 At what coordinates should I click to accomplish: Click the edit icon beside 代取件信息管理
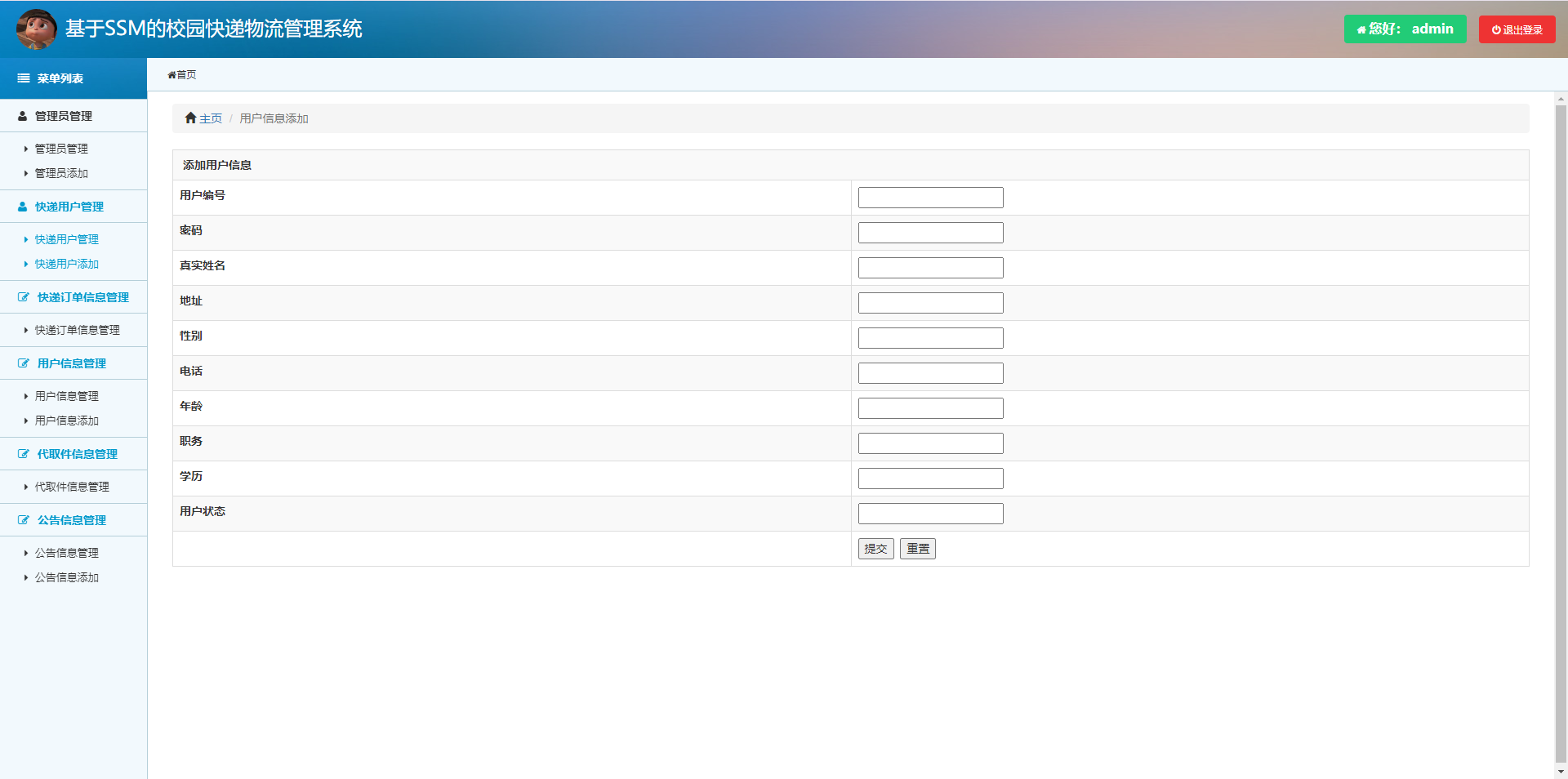24,454
